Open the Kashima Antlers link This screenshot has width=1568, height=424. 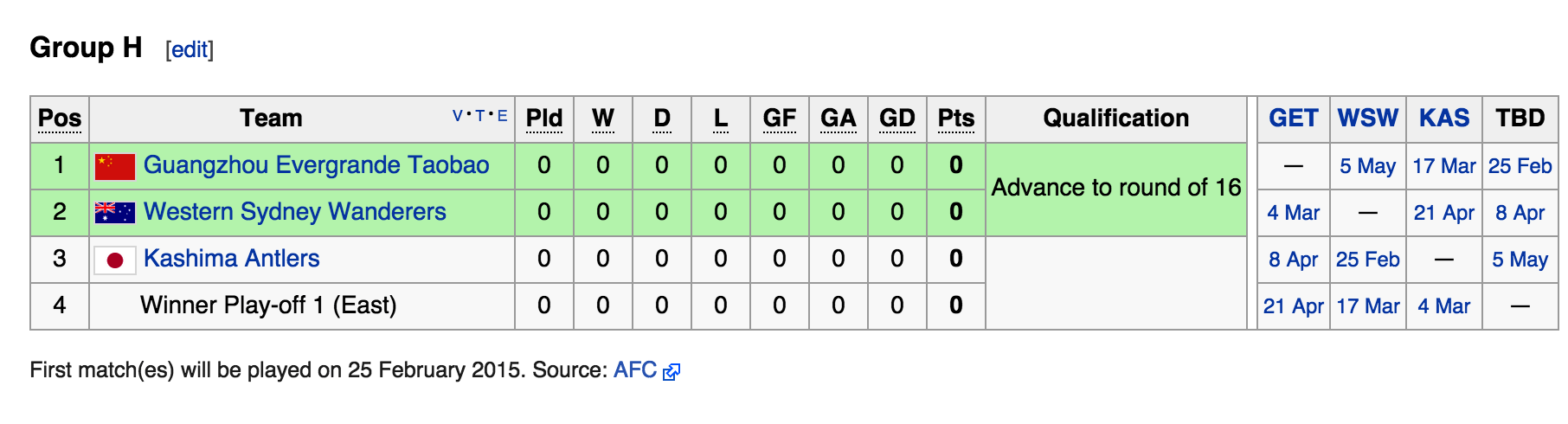pyautogui.click(x=231, y=259)
